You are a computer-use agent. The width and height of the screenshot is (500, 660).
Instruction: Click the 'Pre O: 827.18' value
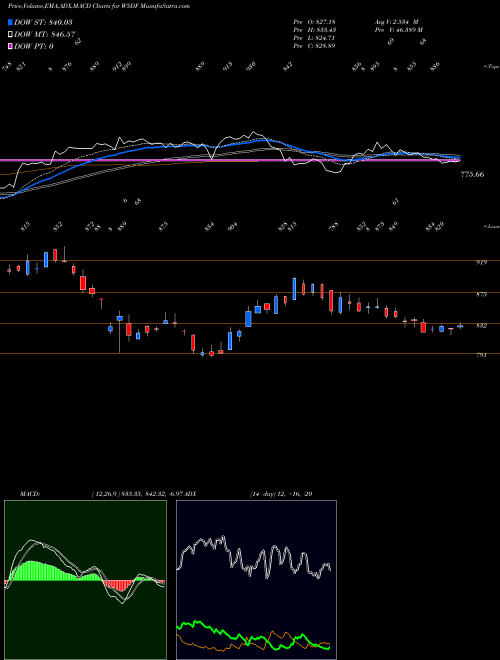314,22
